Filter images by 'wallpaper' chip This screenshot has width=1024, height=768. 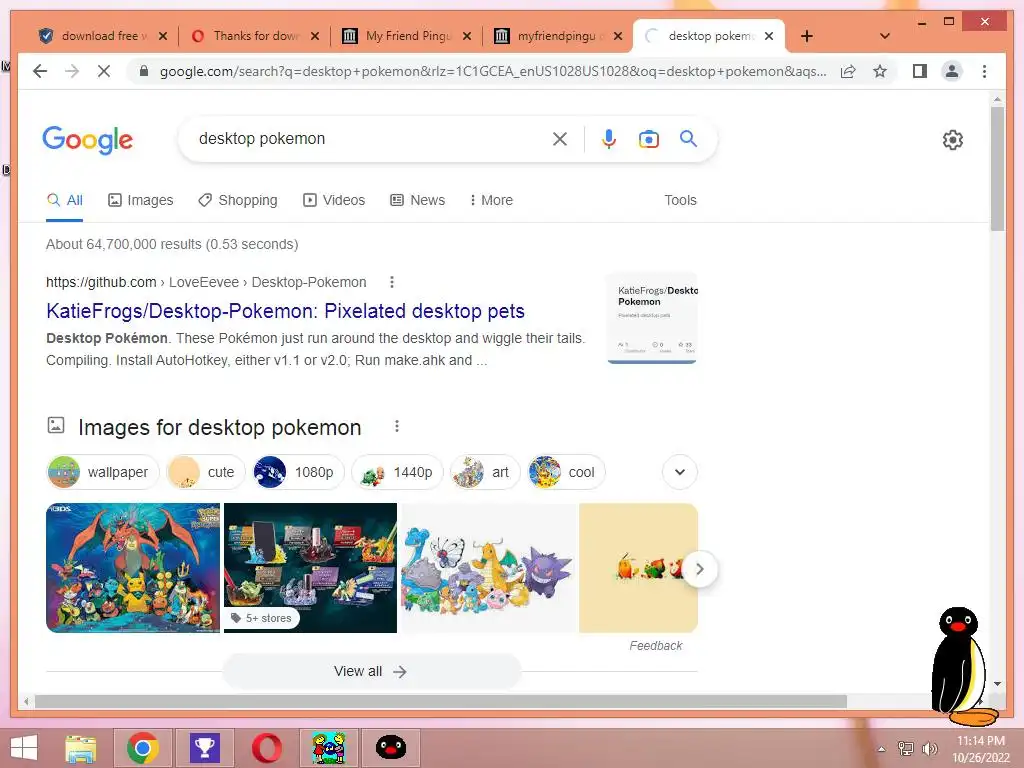click(x=103, y=472)
